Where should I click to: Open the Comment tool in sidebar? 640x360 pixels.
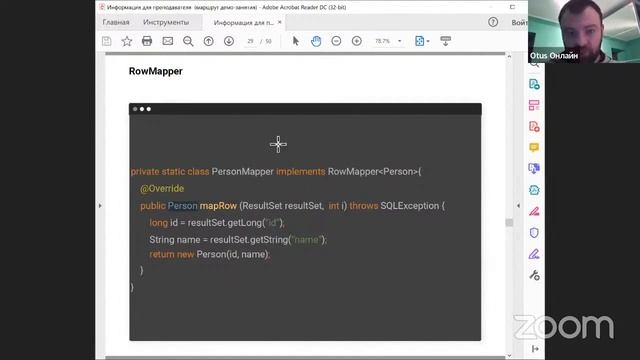534,147
